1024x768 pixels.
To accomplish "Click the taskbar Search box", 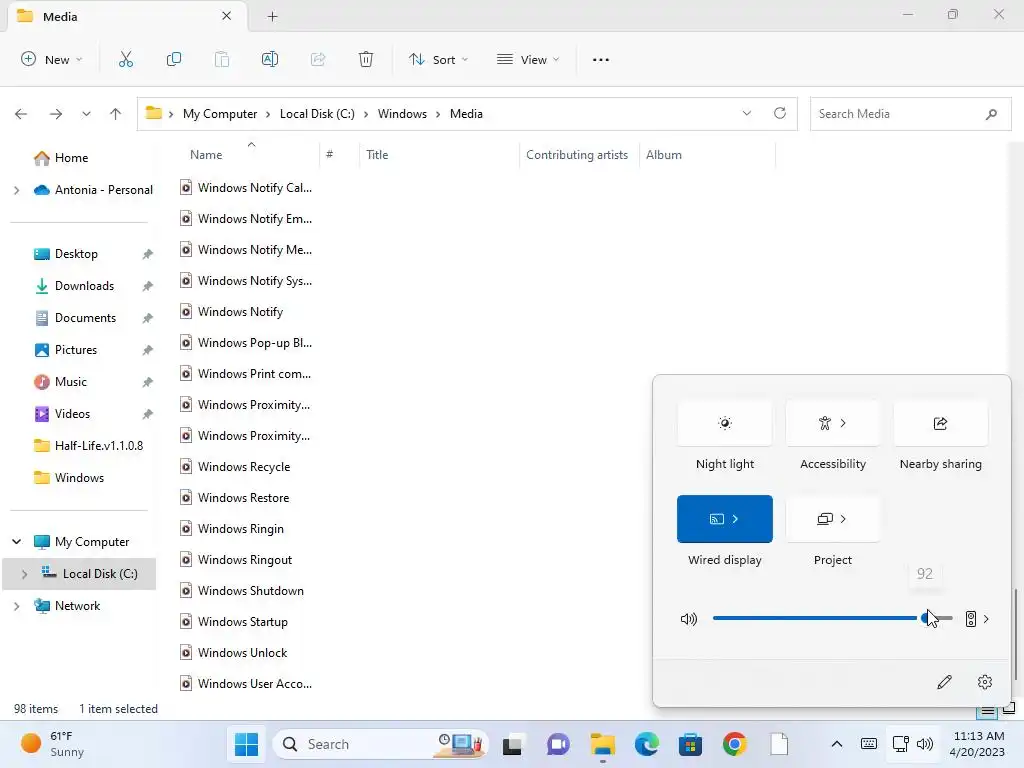I will (x=380, y=744).
